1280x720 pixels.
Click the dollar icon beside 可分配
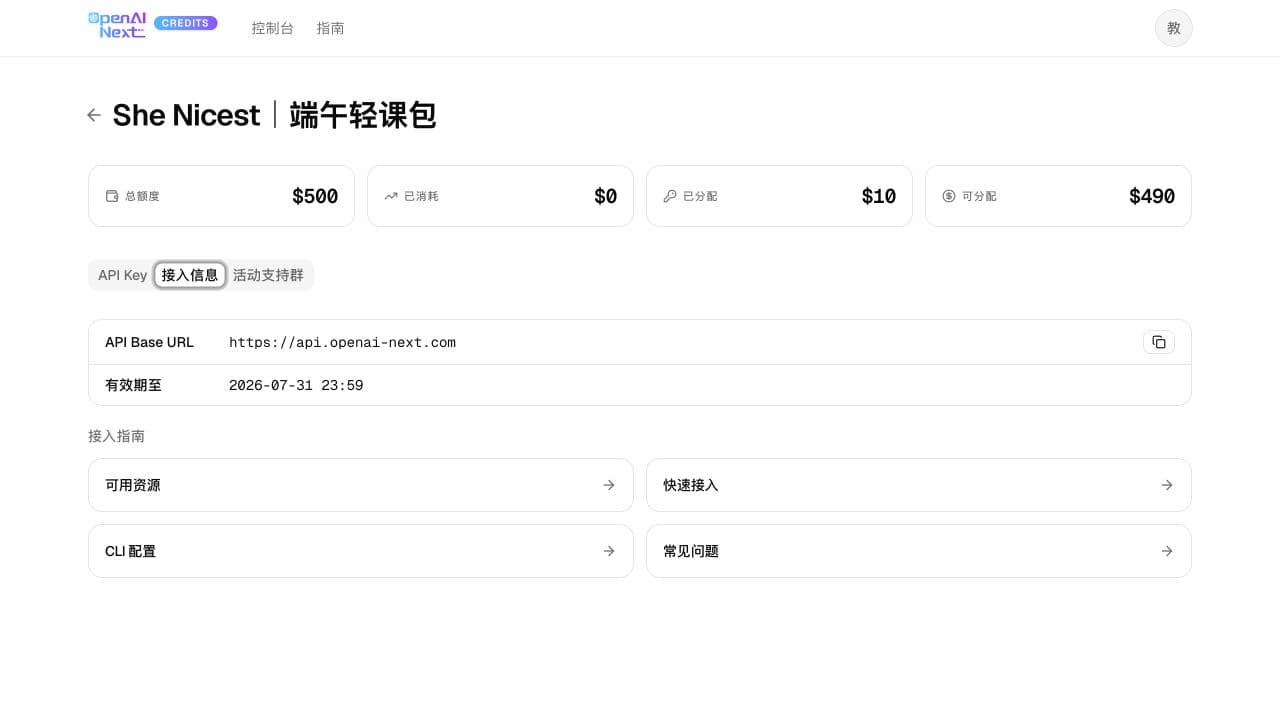pyautogui.click(x=949, y=196)
